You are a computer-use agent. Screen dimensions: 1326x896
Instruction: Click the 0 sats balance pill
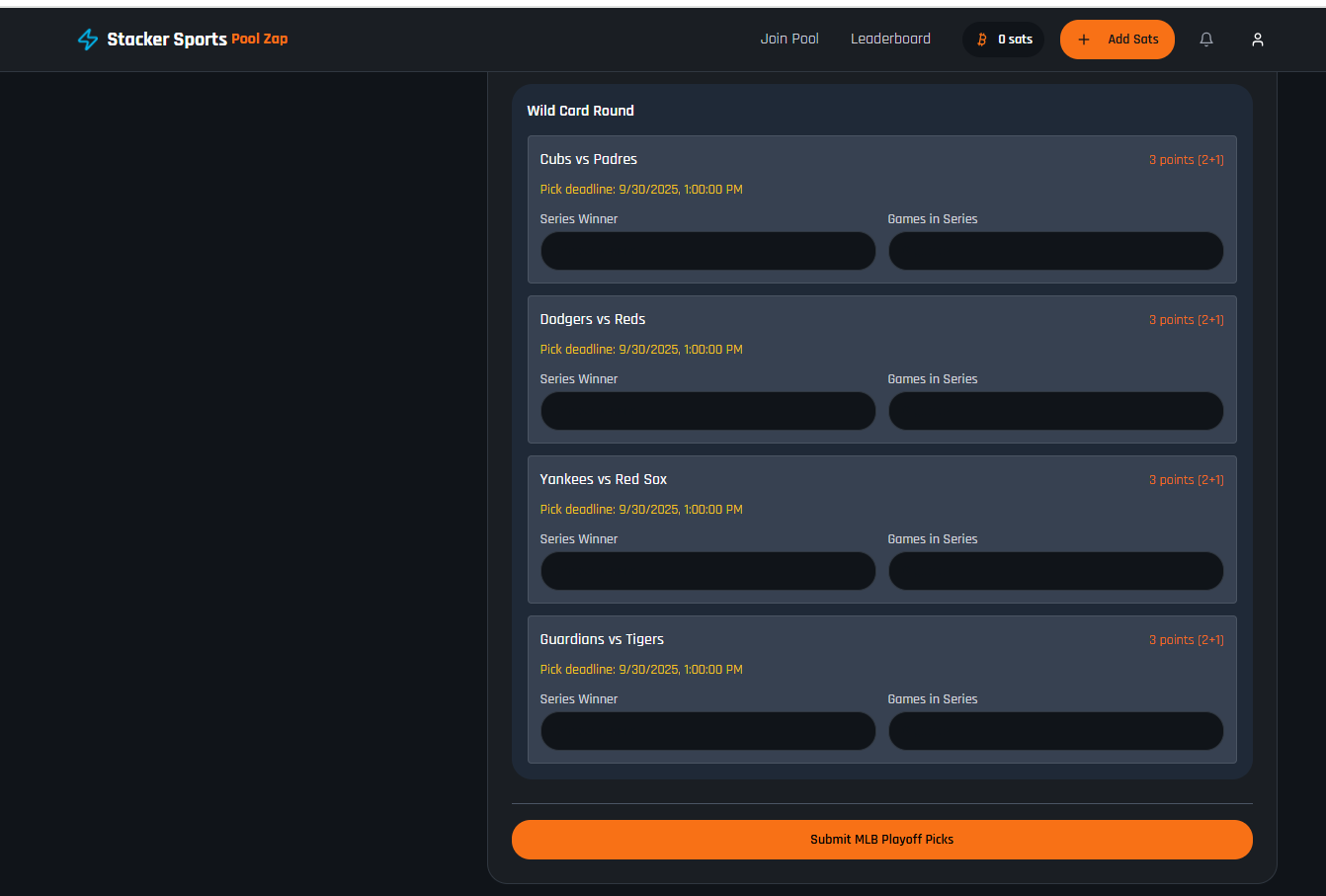click(1003, 40)
